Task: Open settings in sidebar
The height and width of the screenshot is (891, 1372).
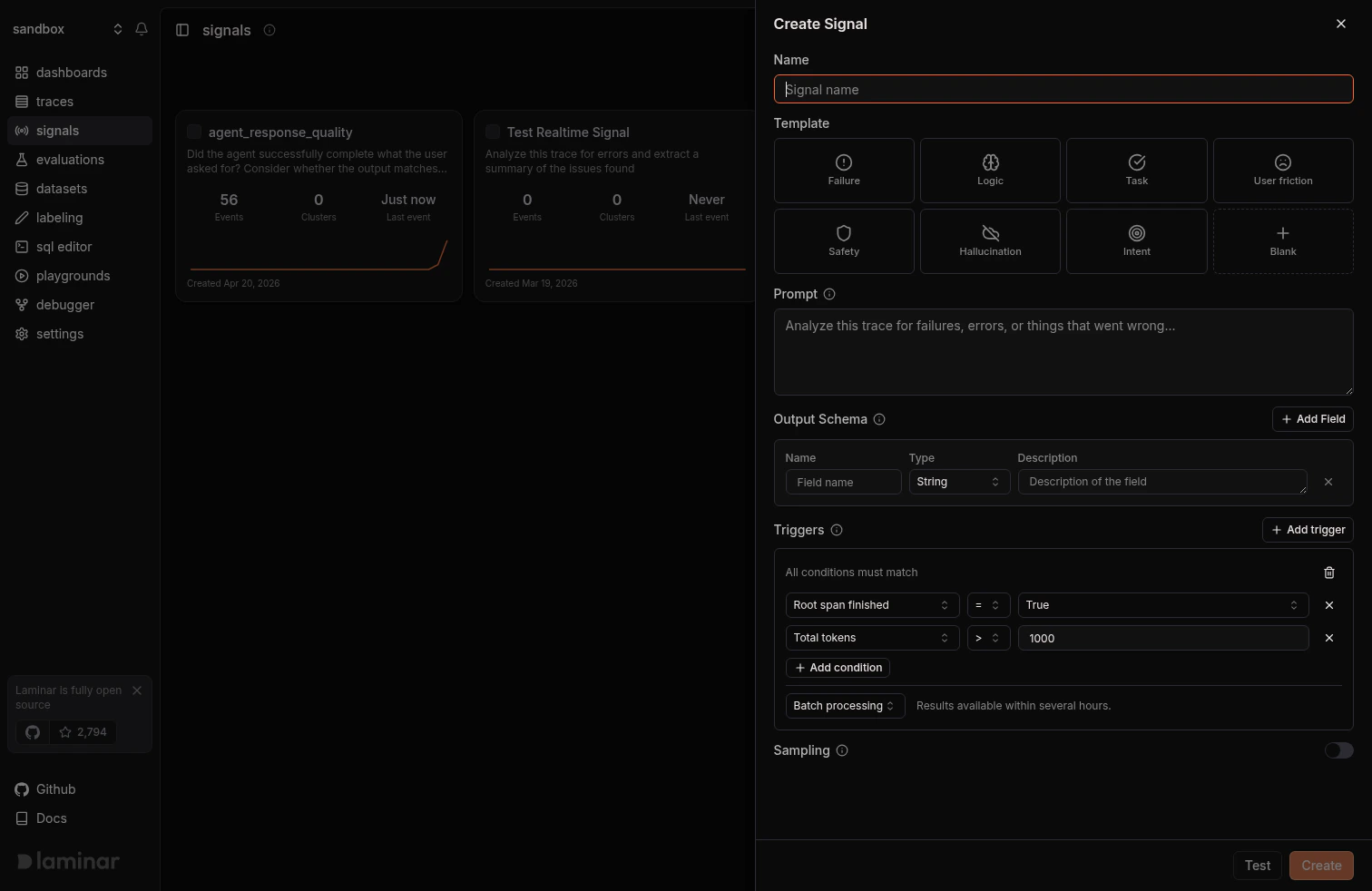Action: (x=80, y=334)
